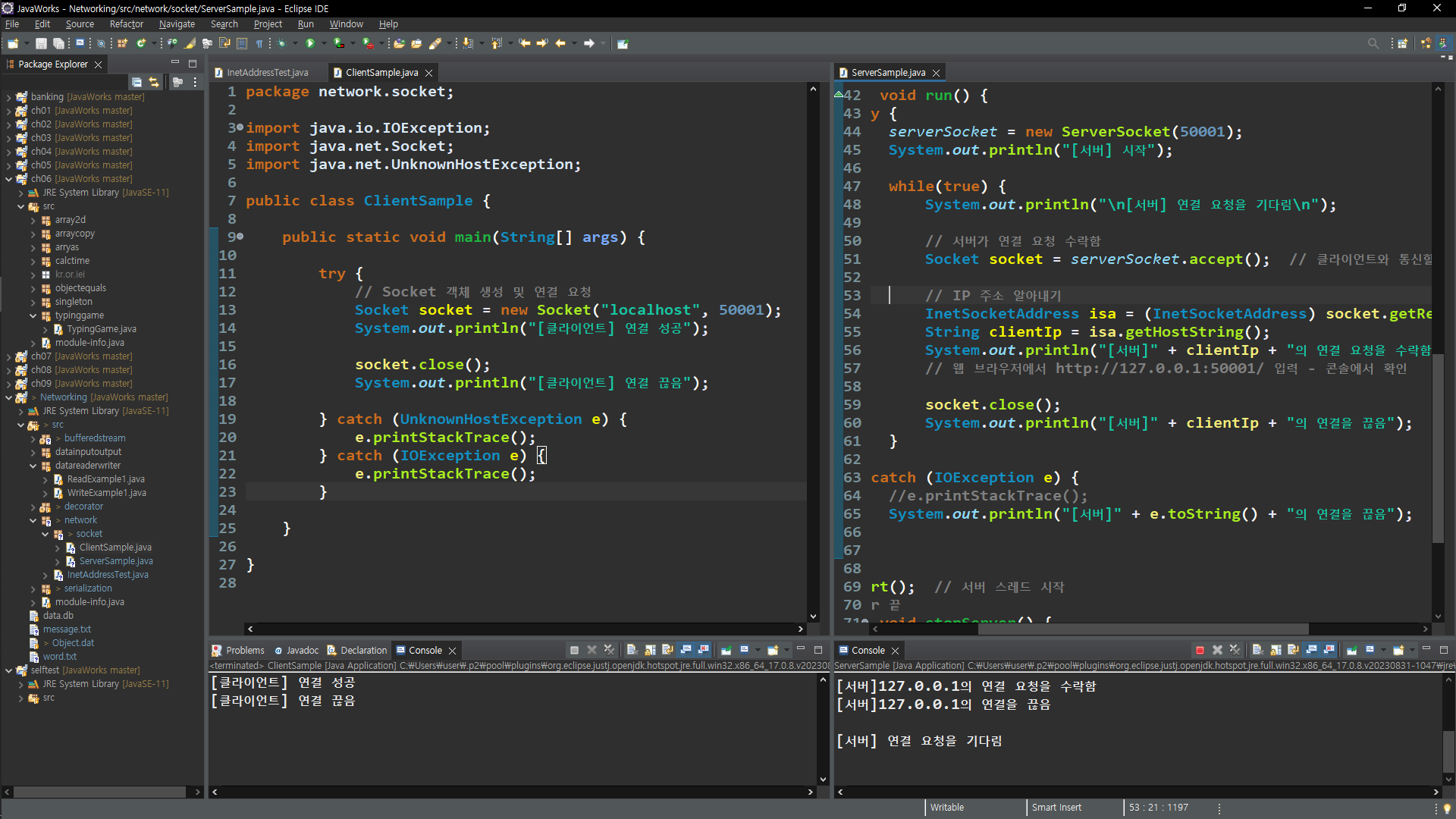Screen dimensions: 1456x819
Task: Click the Debug bug icon
Action: (281, 43)
